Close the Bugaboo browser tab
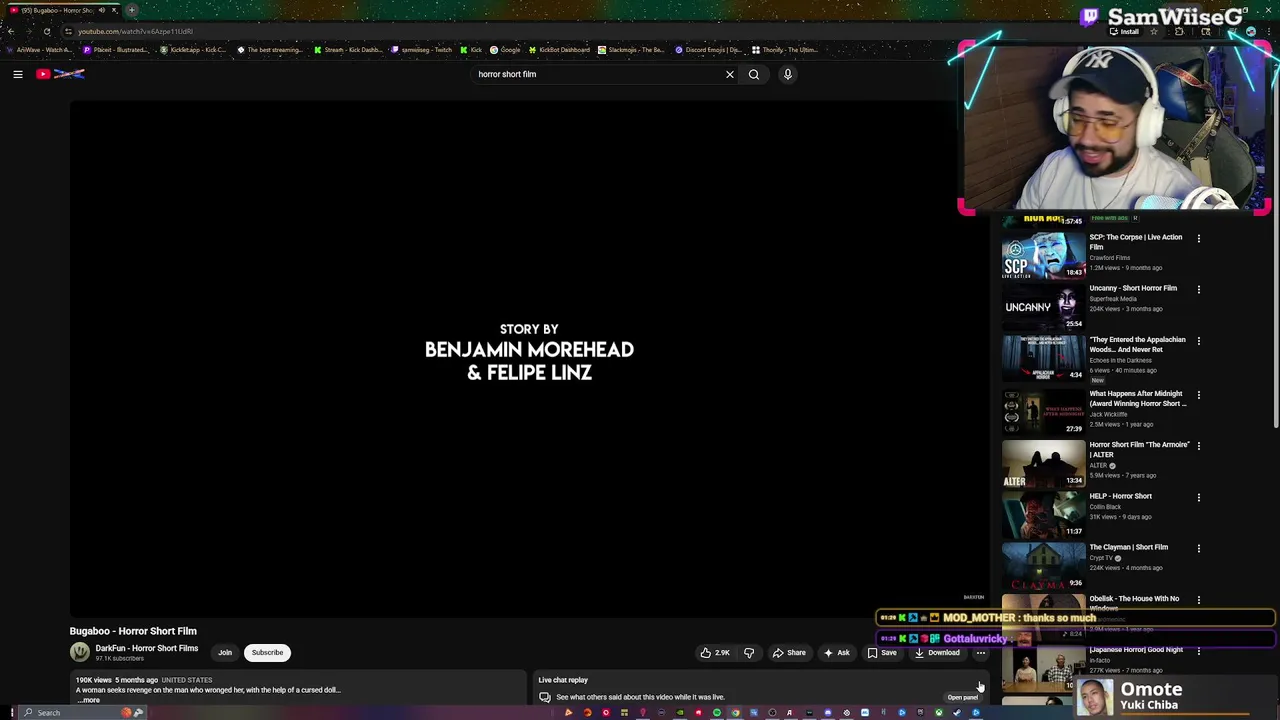Image resolution: width=1280 pixels, height=720 pixels. [x=114, y=10]
